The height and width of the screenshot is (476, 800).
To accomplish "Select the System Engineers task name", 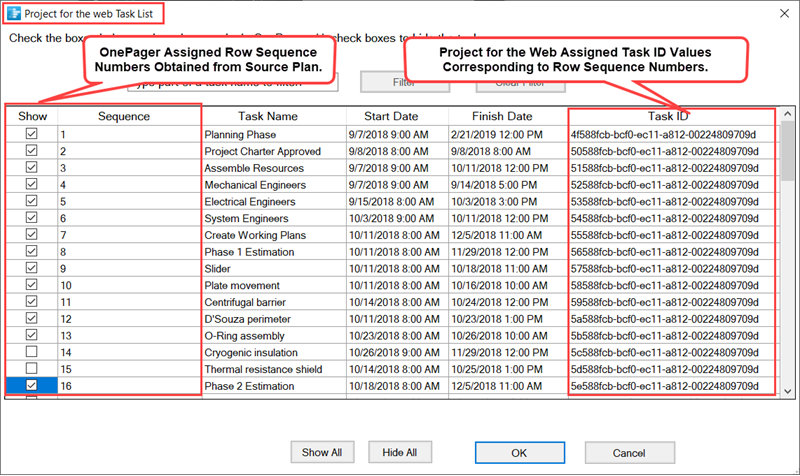I will pyautogui.click(x=246, y=218).
